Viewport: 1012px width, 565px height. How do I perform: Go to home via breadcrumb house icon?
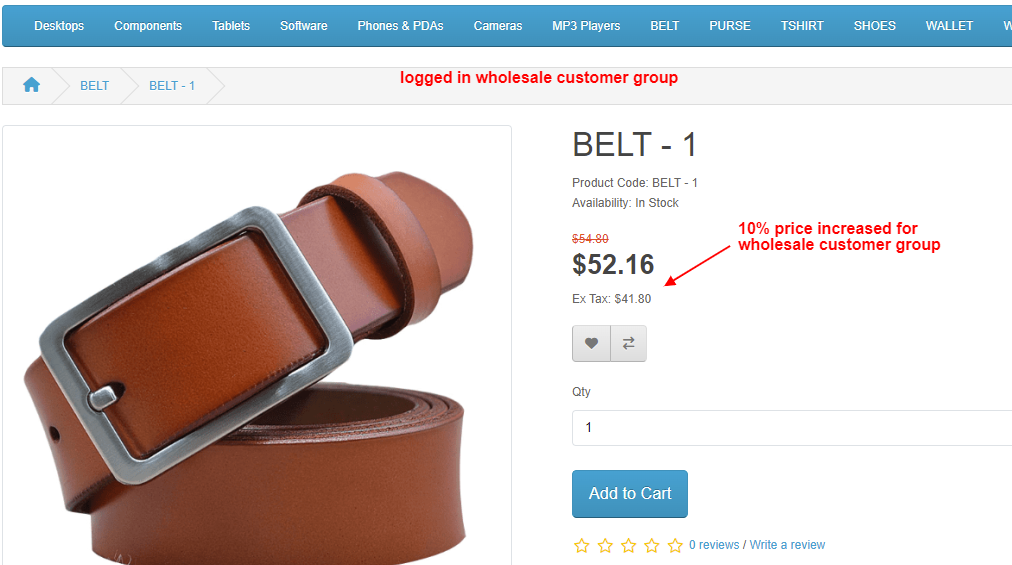[x=31, y=85]
